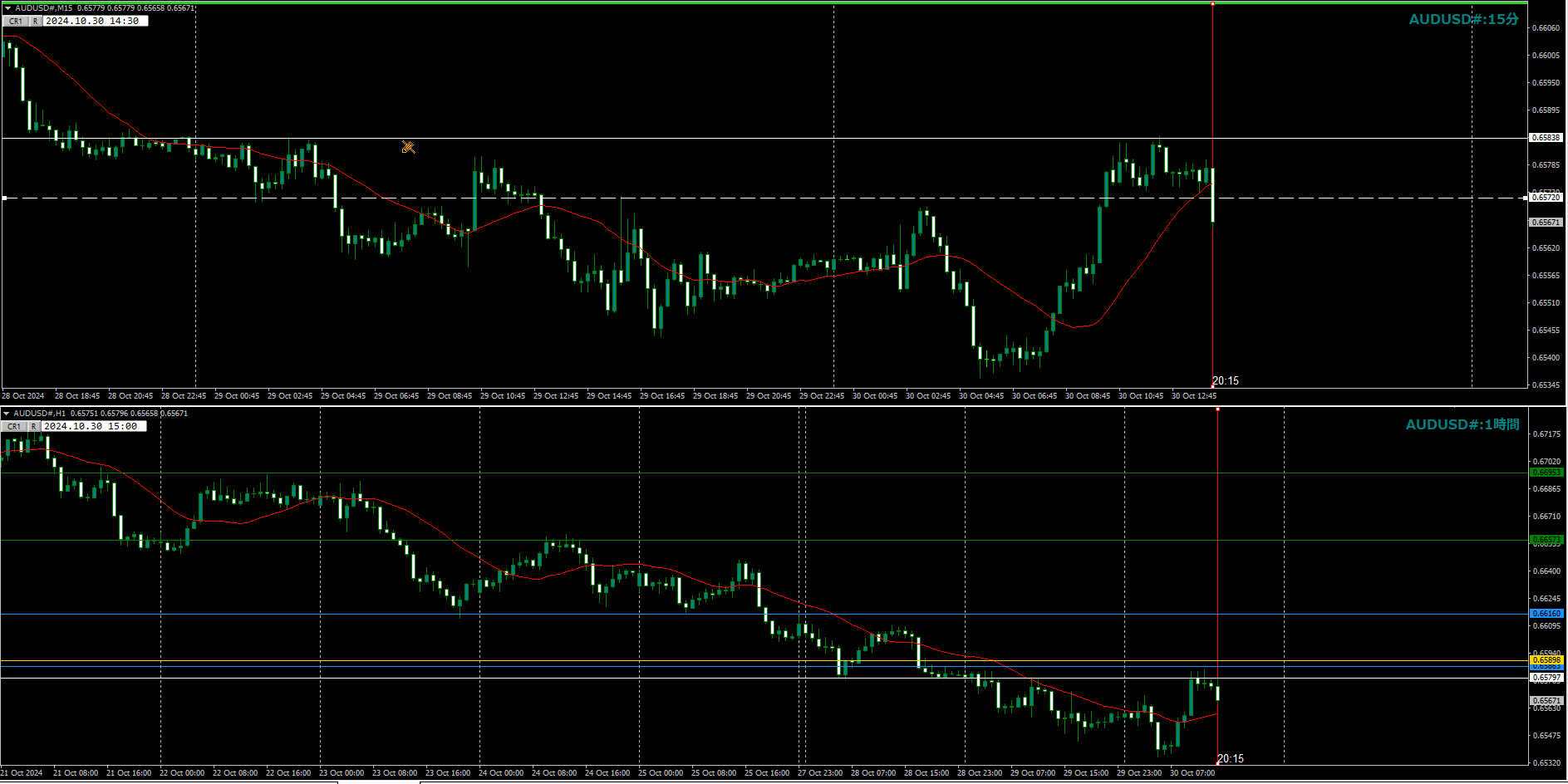This screenshot has width=1568, height=784.
Task: Edit the 2024.10.30 14:30 date field
Action: point(96,22)
